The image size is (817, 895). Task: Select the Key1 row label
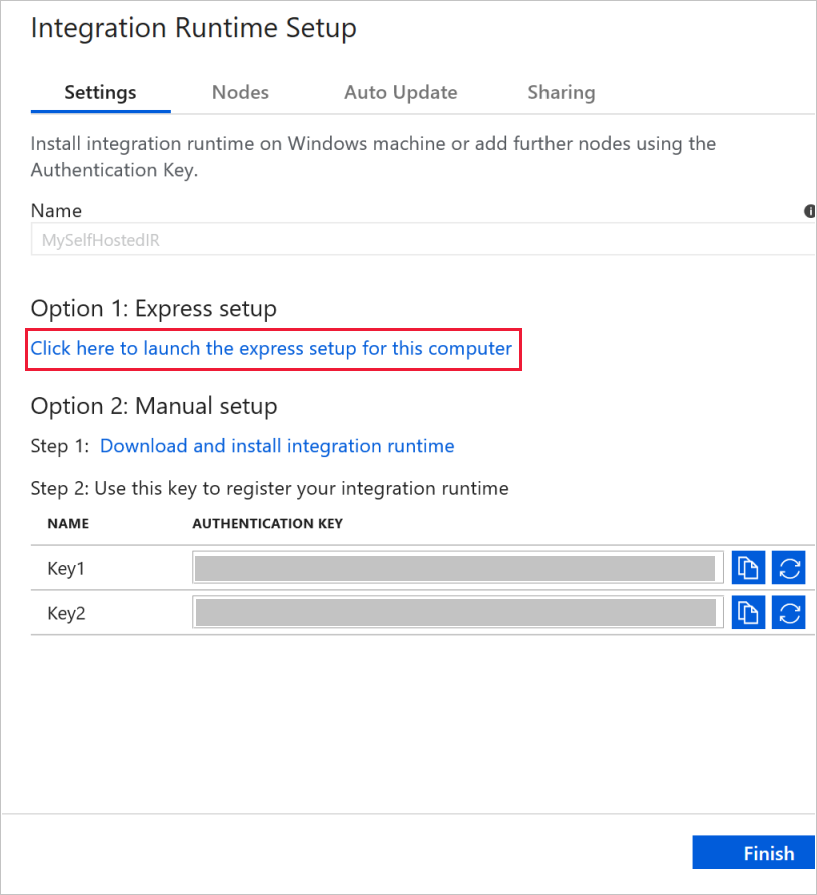click(x=65, y=567)
